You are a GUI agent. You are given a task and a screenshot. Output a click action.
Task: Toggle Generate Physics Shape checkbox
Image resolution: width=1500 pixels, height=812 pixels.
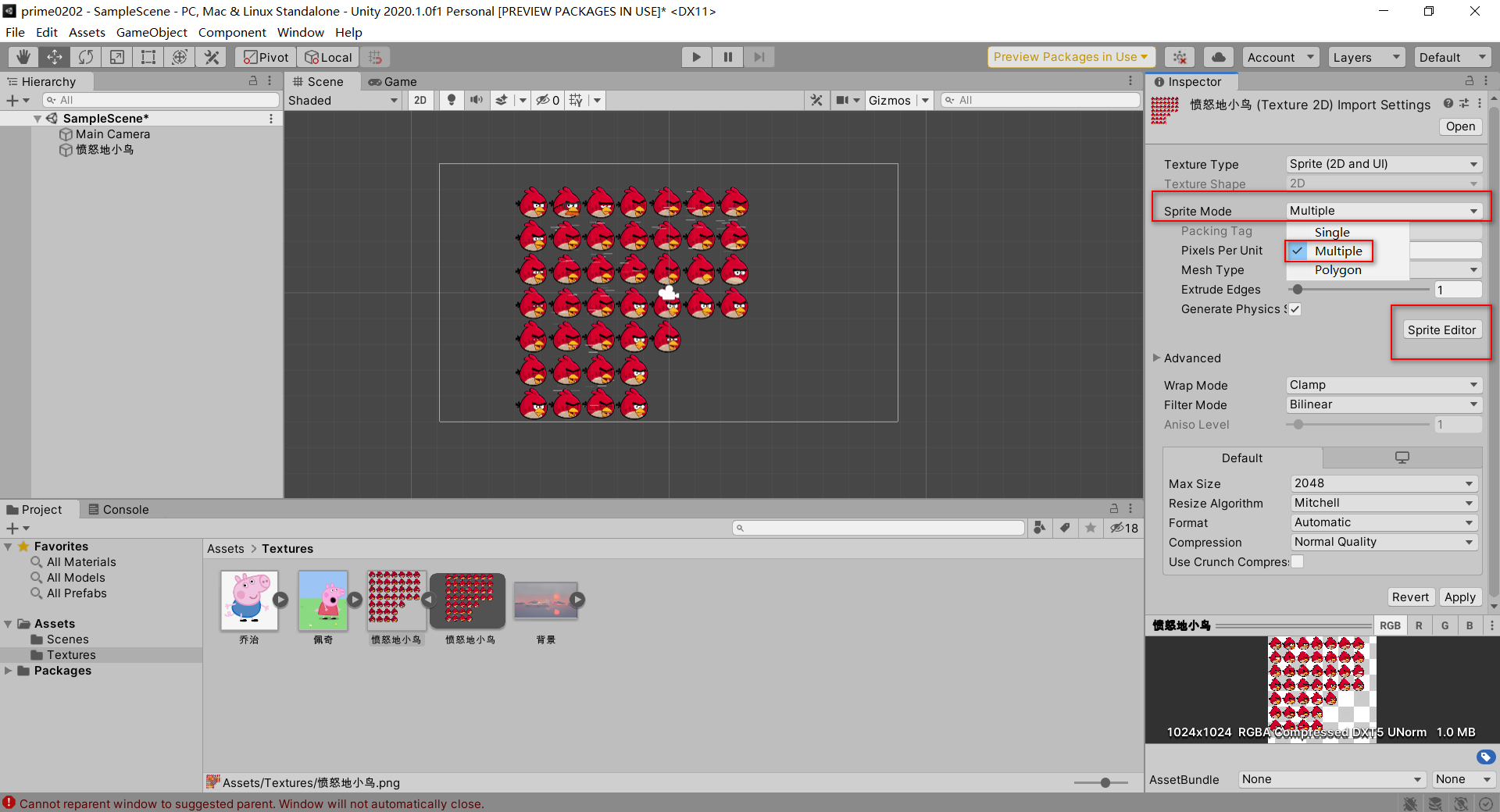click(x=1295, y=309)
